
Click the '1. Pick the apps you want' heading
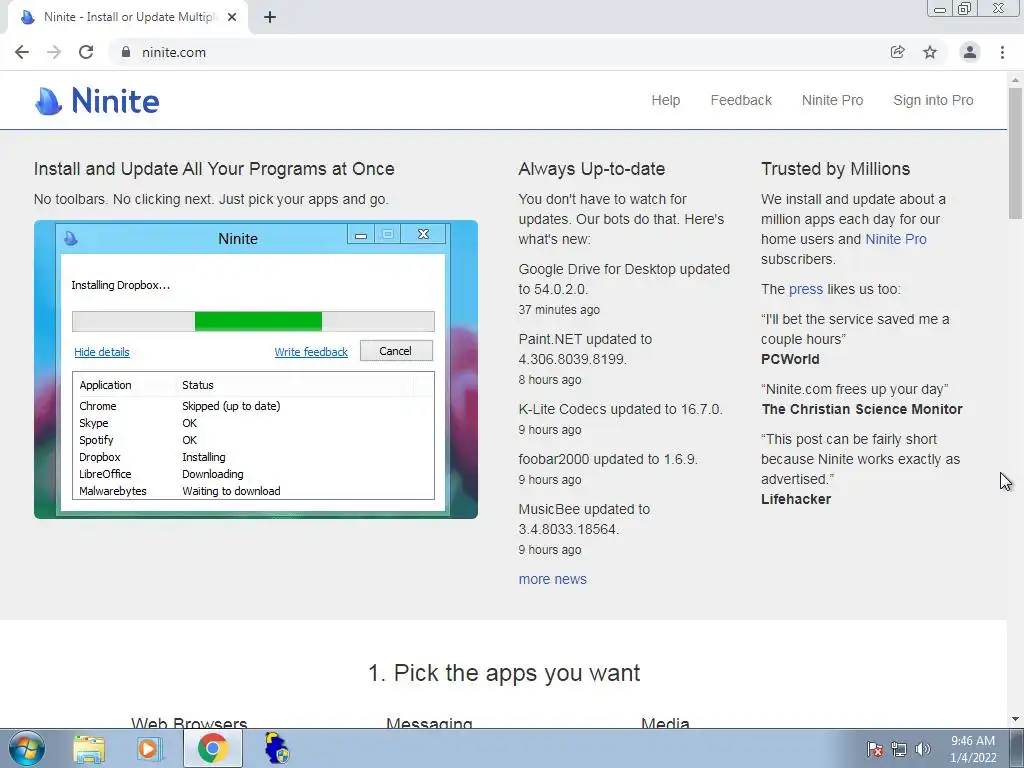click(504, 673)
